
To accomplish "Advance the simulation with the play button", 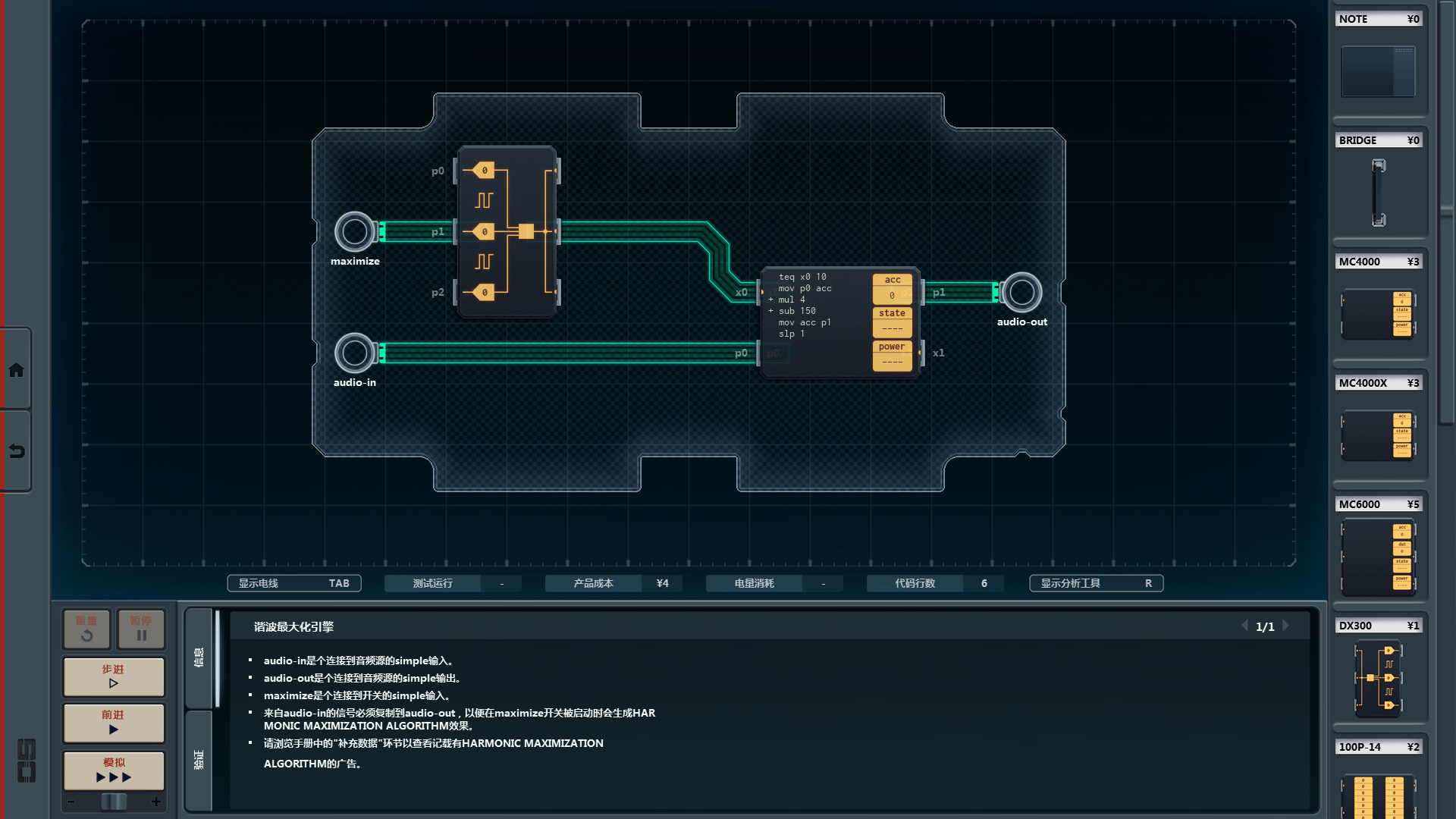I will coord(114,723).
